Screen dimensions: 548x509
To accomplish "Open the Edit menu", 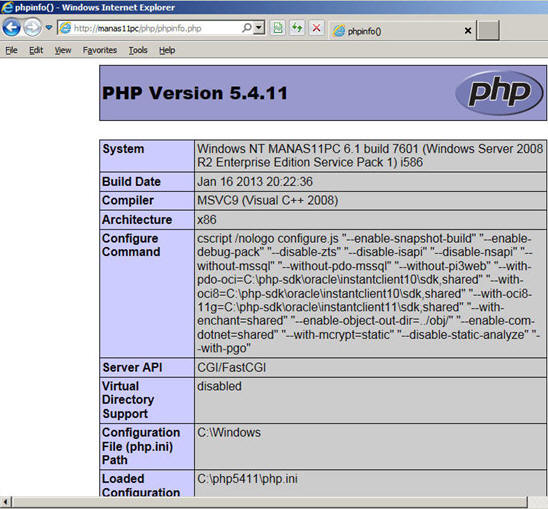I will (x=36, y=50).
